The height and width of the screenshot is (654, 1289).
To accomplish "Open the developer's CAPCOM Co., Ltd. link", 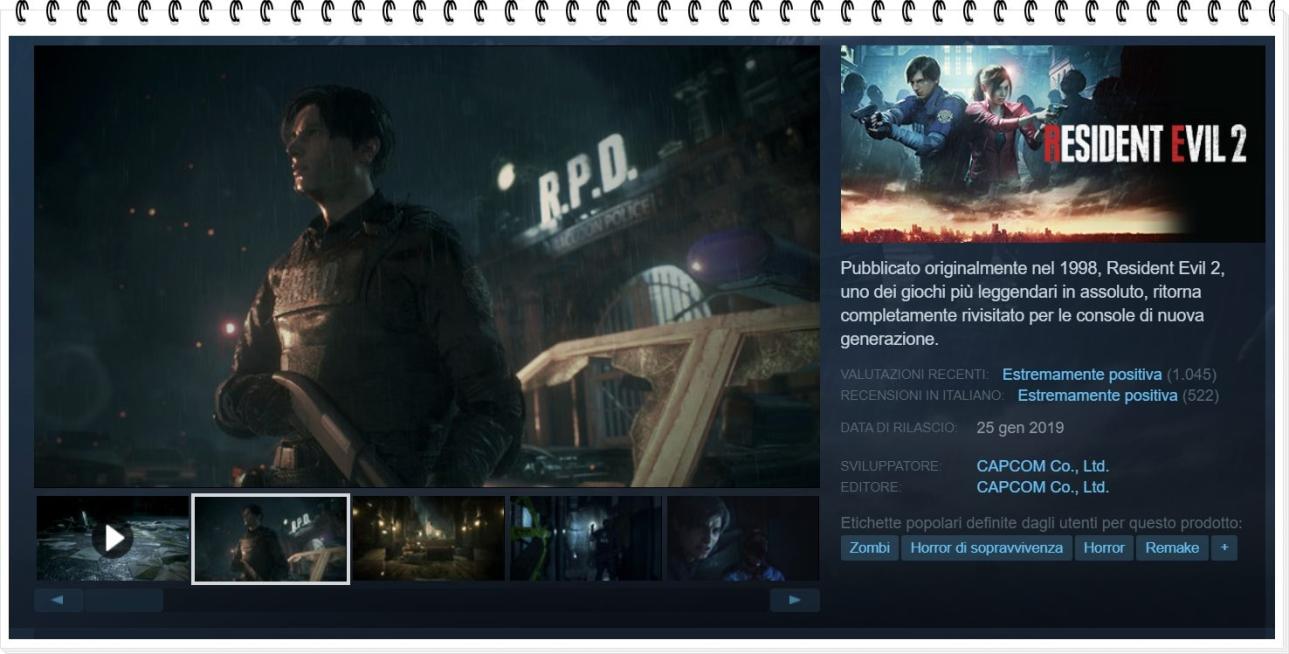I will [1042, 466].
